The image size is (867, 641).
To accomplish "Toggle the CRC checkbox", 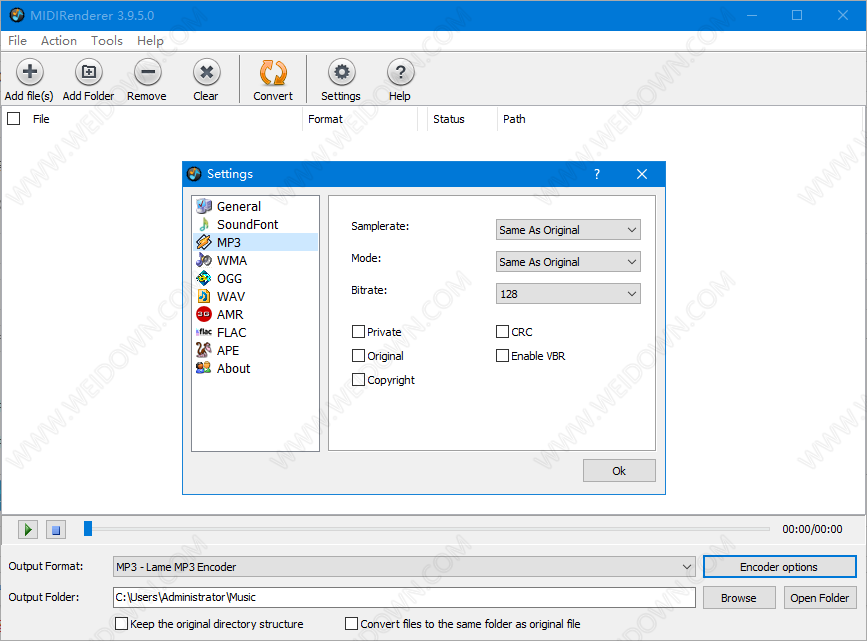I will tap(502, 332).
